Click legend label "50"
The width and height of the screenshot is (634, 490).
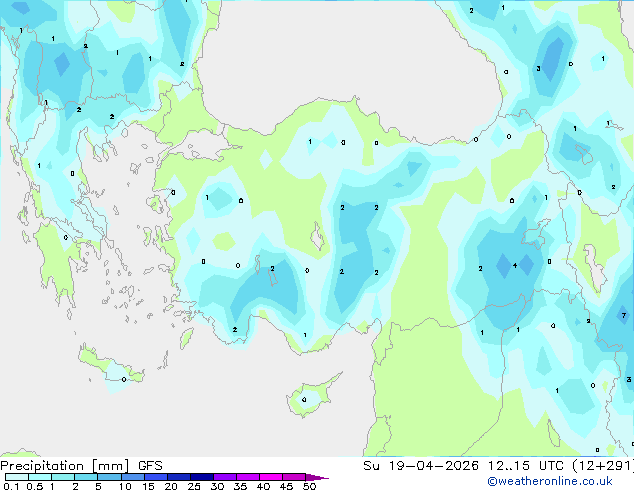point(309,486)
